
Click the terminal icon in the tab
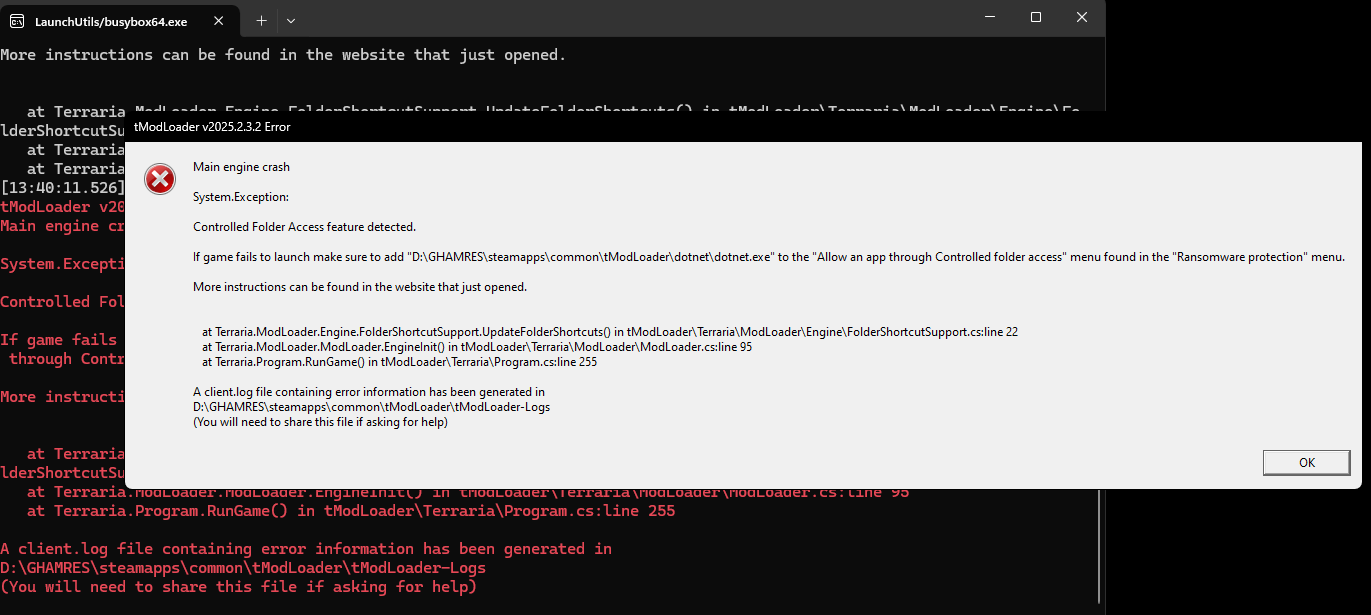pyautogui.click(x=17, y=21)
